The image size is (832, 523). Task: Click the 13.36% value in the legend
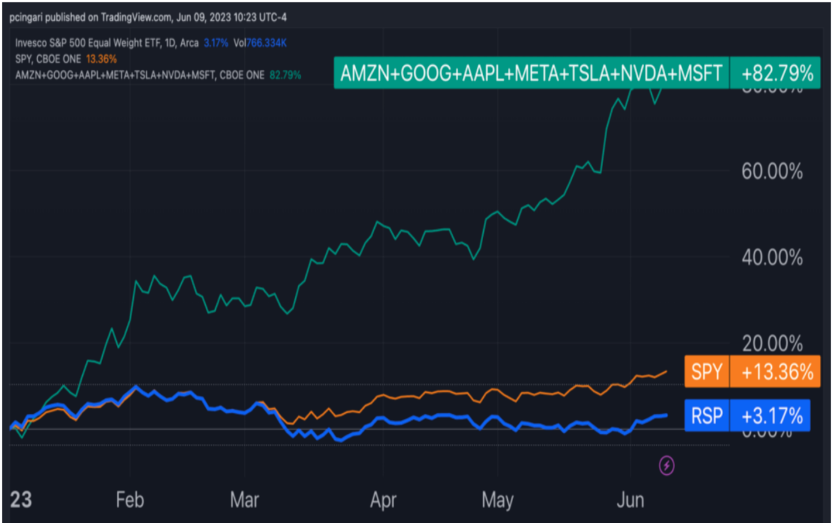(x=101, y=59)
